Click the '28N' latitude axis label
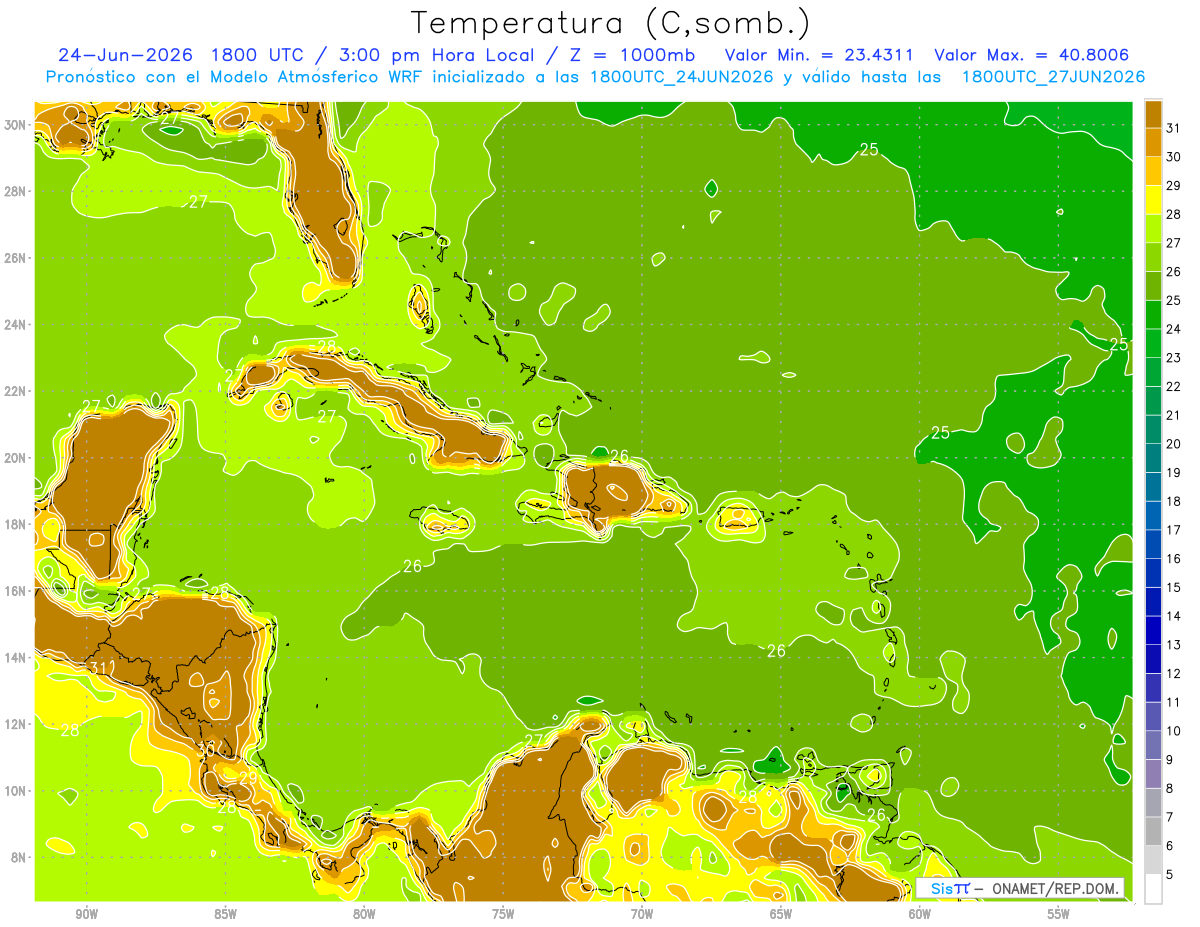 click(17, 191)
